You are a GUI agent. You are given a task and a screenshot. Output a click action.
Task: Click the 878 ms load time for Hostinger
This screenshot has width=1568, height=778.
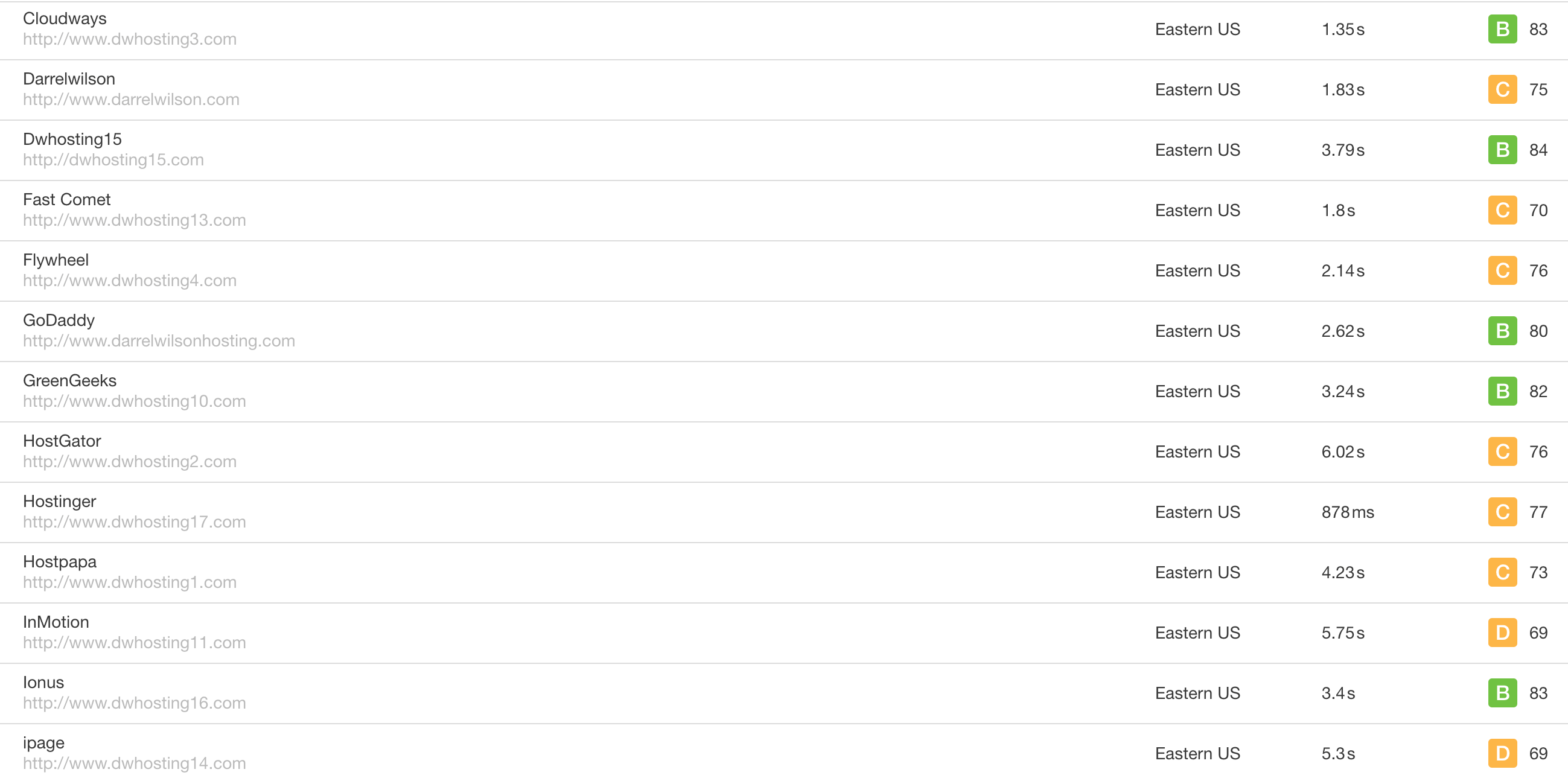1348,512
